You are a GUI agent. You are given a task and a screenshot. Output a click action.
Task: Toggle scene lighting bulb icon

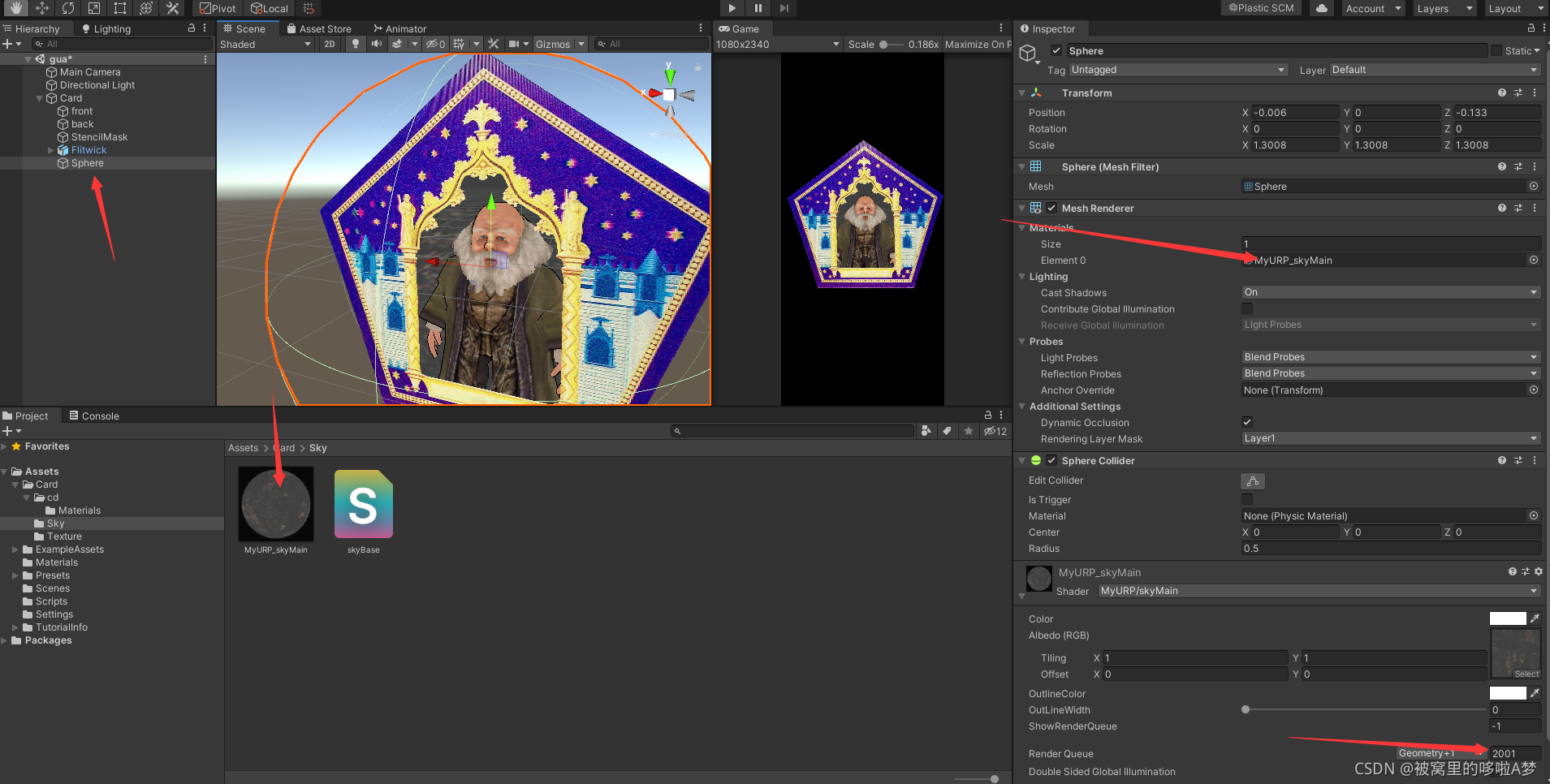click(355, 44)
